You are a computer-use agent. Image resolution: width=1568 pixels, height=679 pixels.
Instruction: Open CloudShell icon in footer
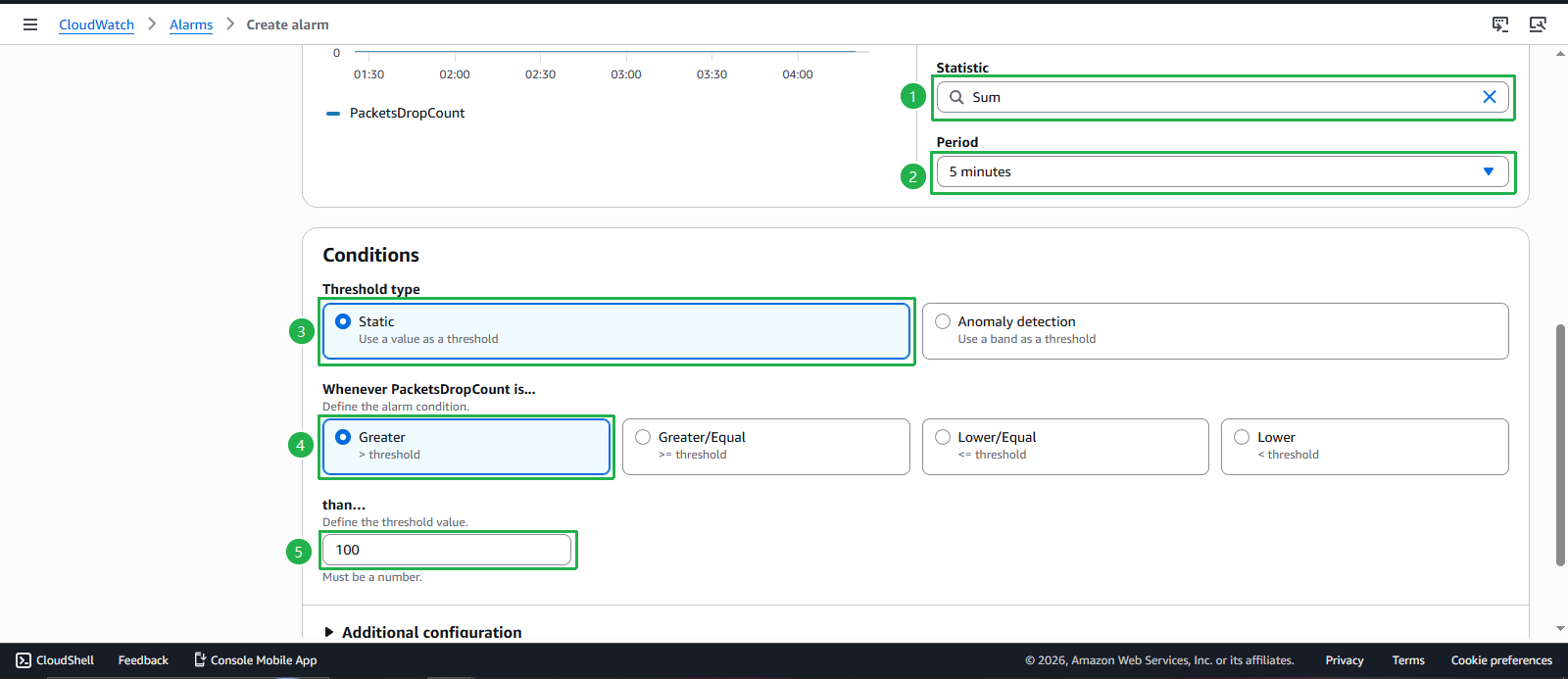click(x=24, y=660)
